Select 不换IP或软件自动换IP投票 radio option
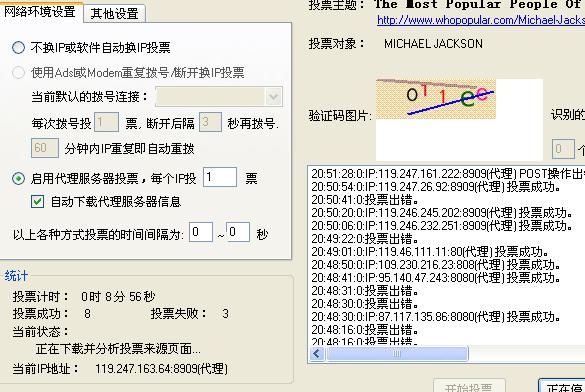Image resolution: width=585 pixels, height=392 pixels. [18, 48]
